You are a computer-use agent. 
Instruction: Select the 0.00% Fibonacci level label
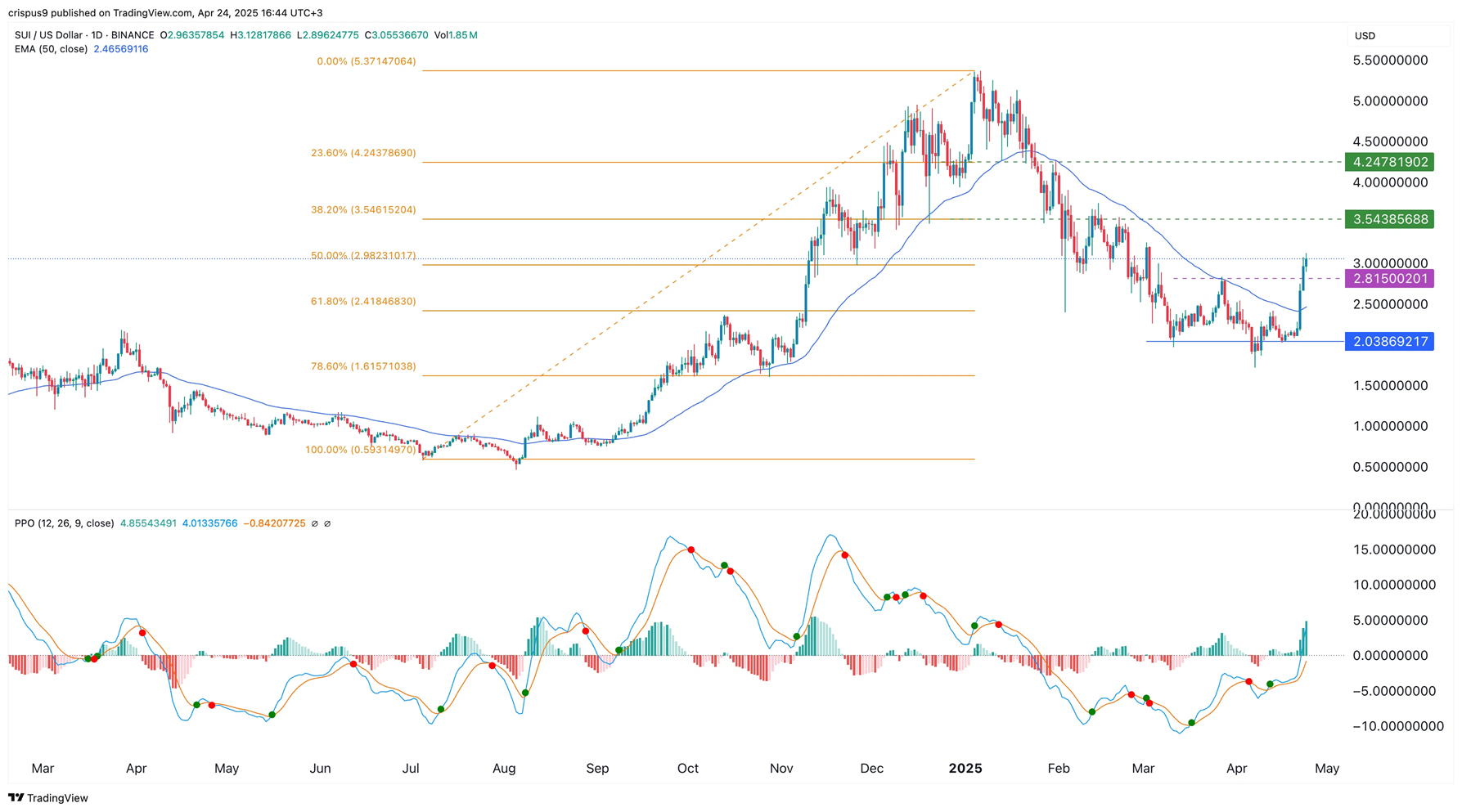point(367,61)
